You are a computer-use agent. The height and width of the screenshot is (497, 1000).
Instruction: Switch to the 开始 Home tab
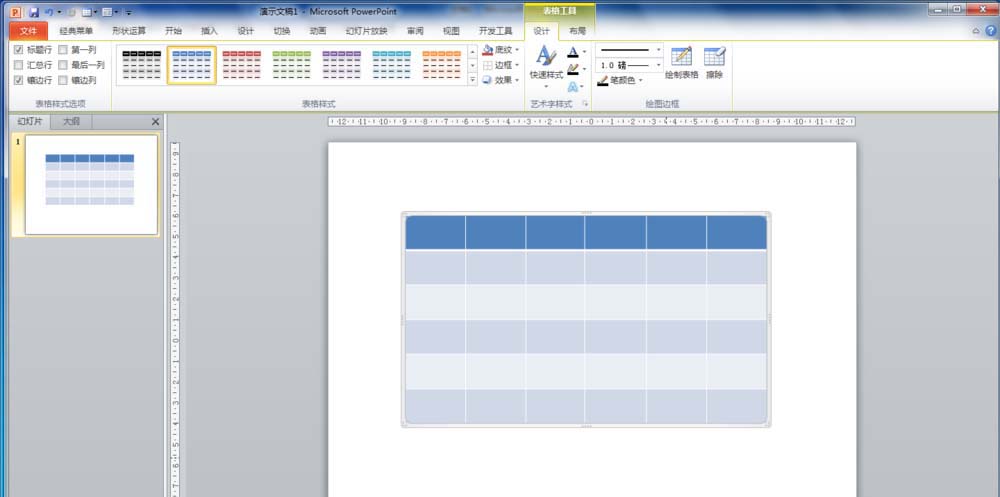173,31
